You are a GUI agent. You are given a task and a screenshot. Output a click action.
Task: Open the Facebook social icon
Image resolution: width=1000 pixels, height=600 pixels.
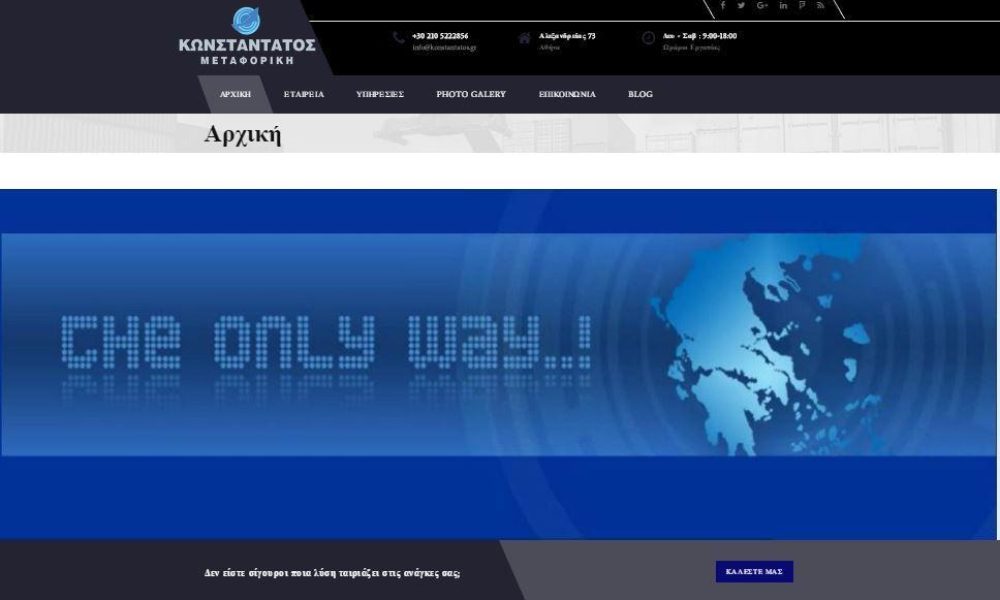click(x=723, y=6)
